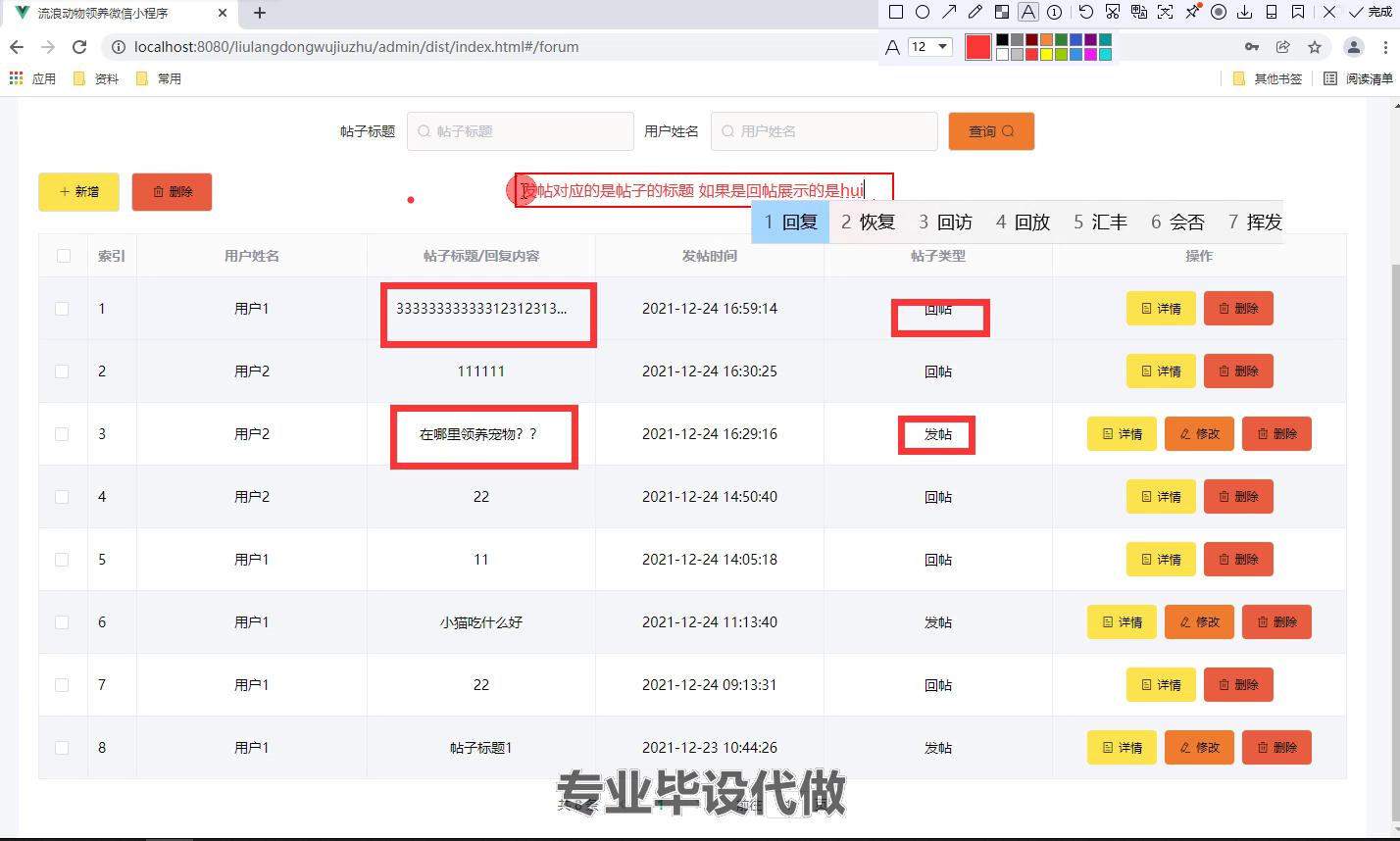This screenshot has height=841, width=1400.
Task: Pick the orange color swatch
Action: (1046, 39)
